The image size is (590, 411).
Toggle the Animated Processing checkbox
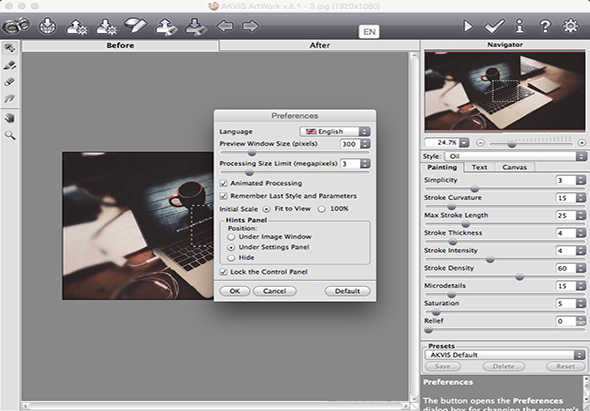(x=224, y=183)
